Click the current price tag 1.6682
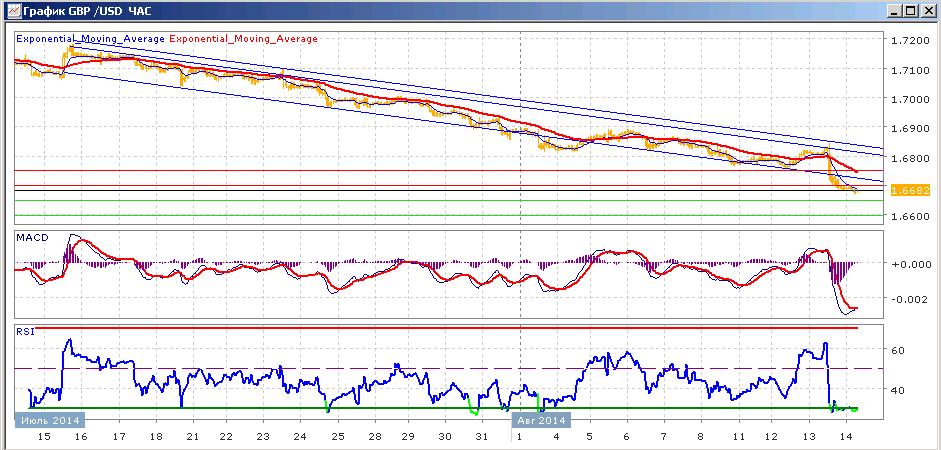The image size is (941, 450). 910,191
